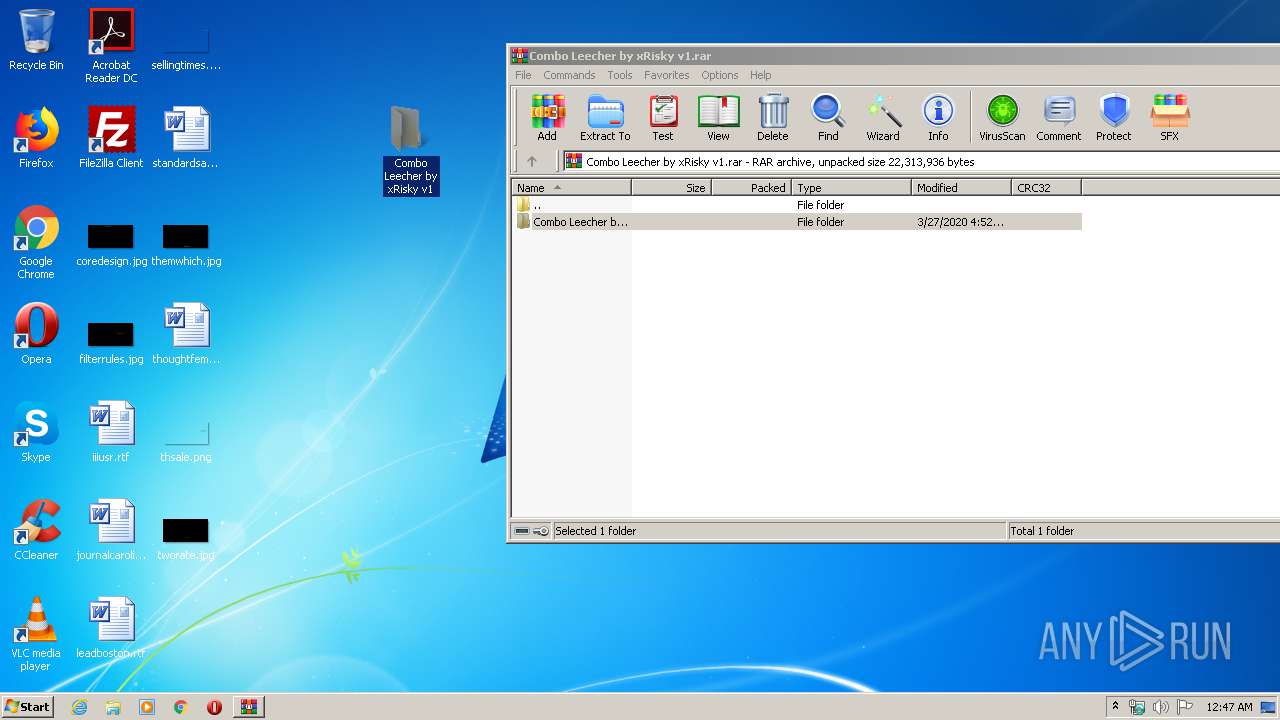Select the thoughtfem... Word document
This screenshot has width=1280, height=720.
[x=186, y=334]
